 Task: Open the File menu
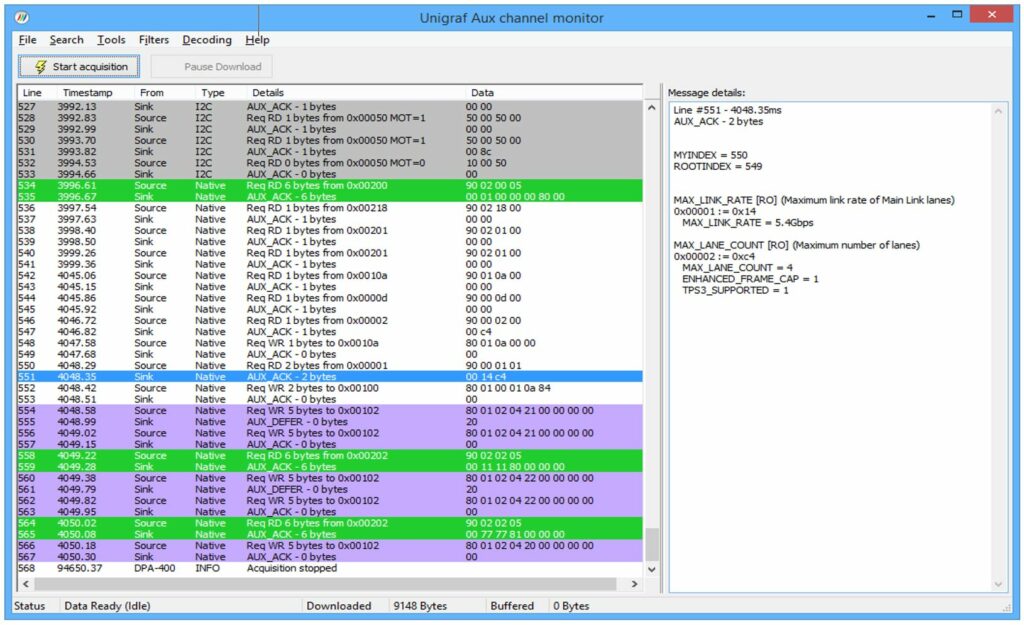click(27, 40)
